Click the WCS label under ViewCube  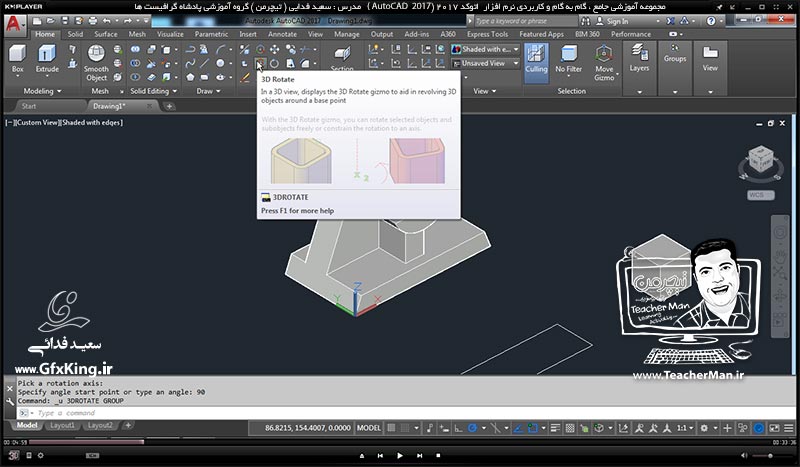[761, 195]
